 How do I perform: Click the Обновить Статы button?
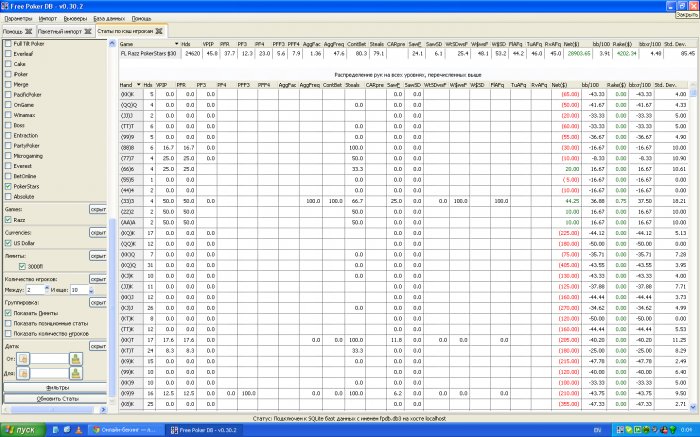(x=55, y=398)
